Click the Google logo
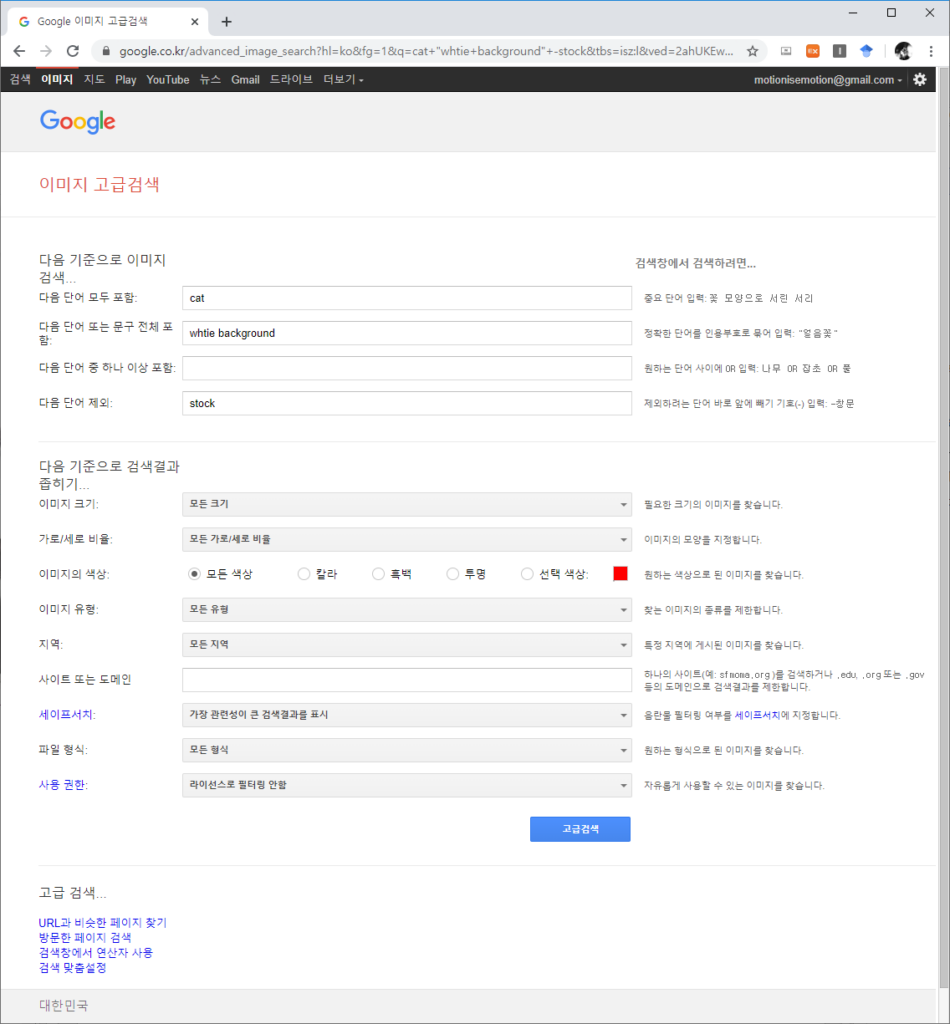This screenshot has width=950, height=1024. (78, 122)
